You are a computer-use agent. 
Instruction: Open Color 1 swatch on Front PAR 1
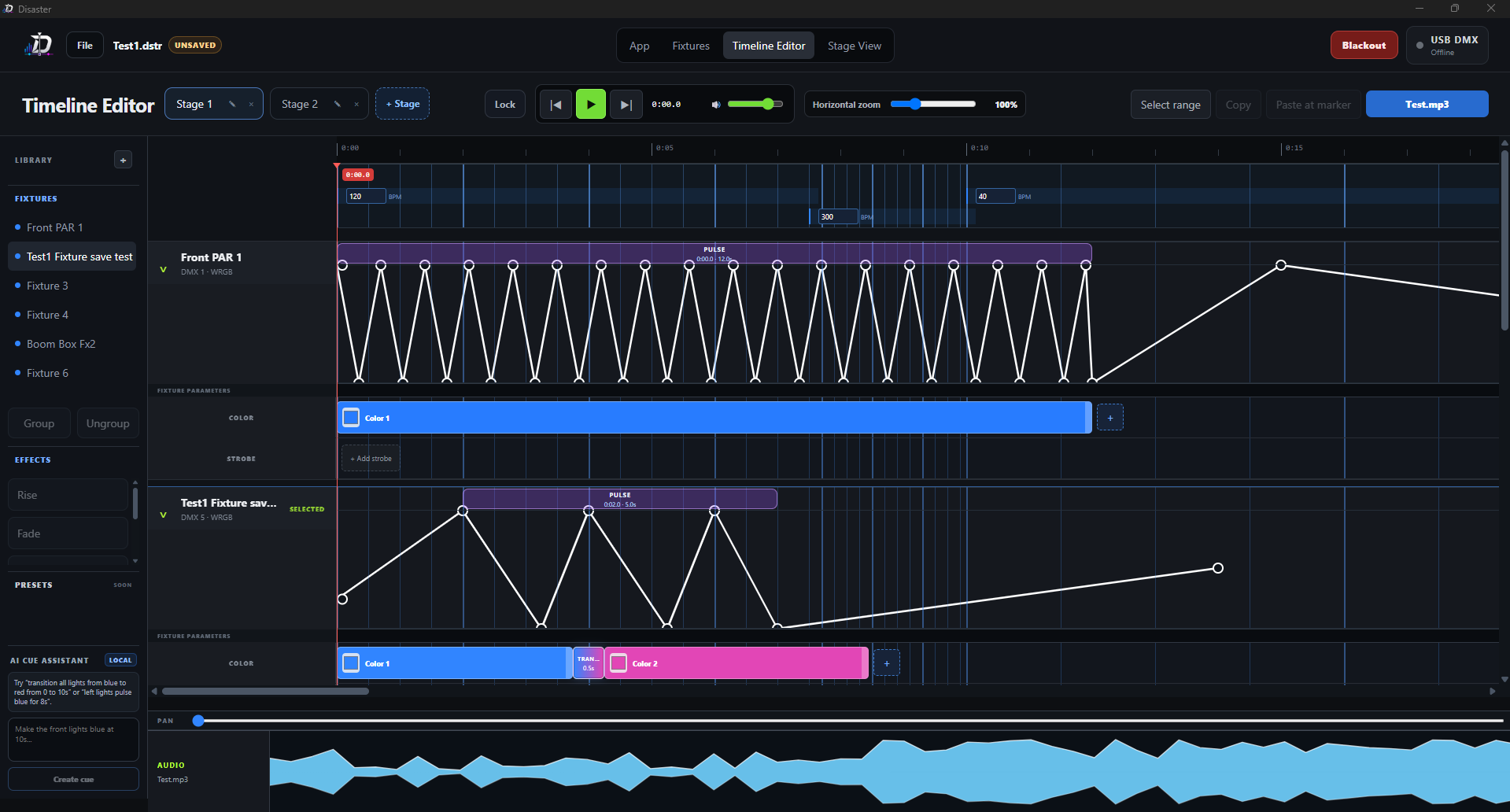click(352, 418)
